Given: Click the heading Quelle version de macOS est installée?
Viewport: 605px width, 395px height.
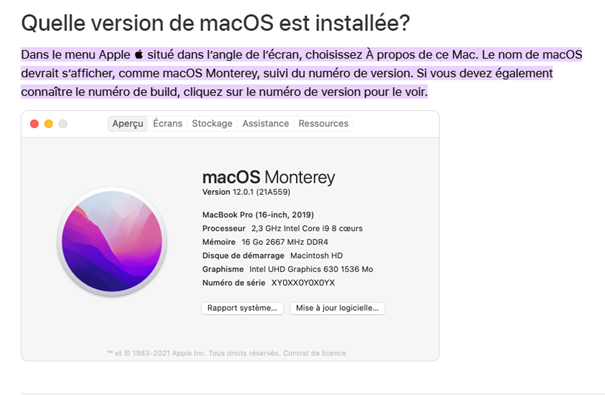Looking at the screenshot, I should (x=215, y=23).
